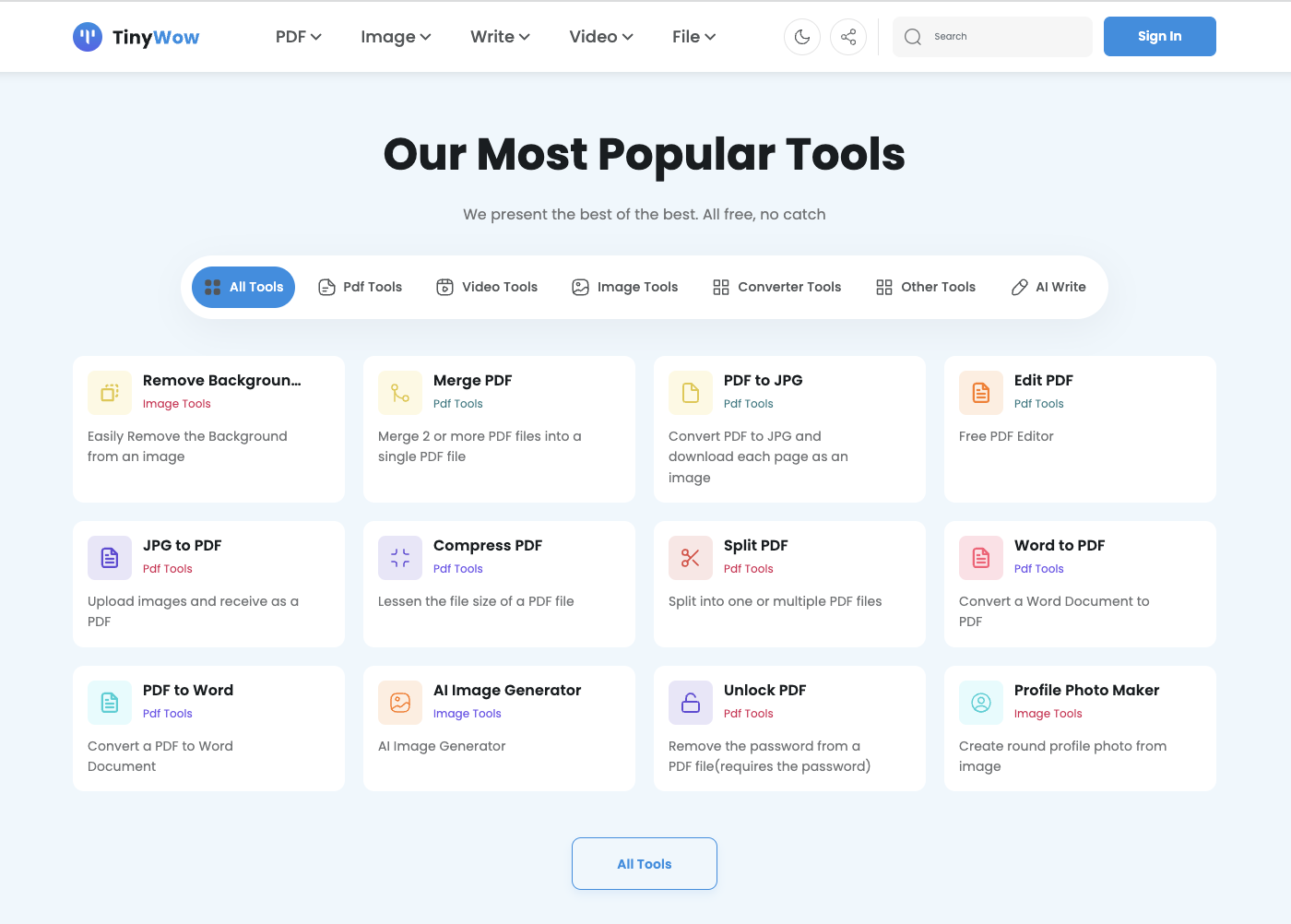
Task: Click Image Tools label under Remove Background
Action: point(177,404)
